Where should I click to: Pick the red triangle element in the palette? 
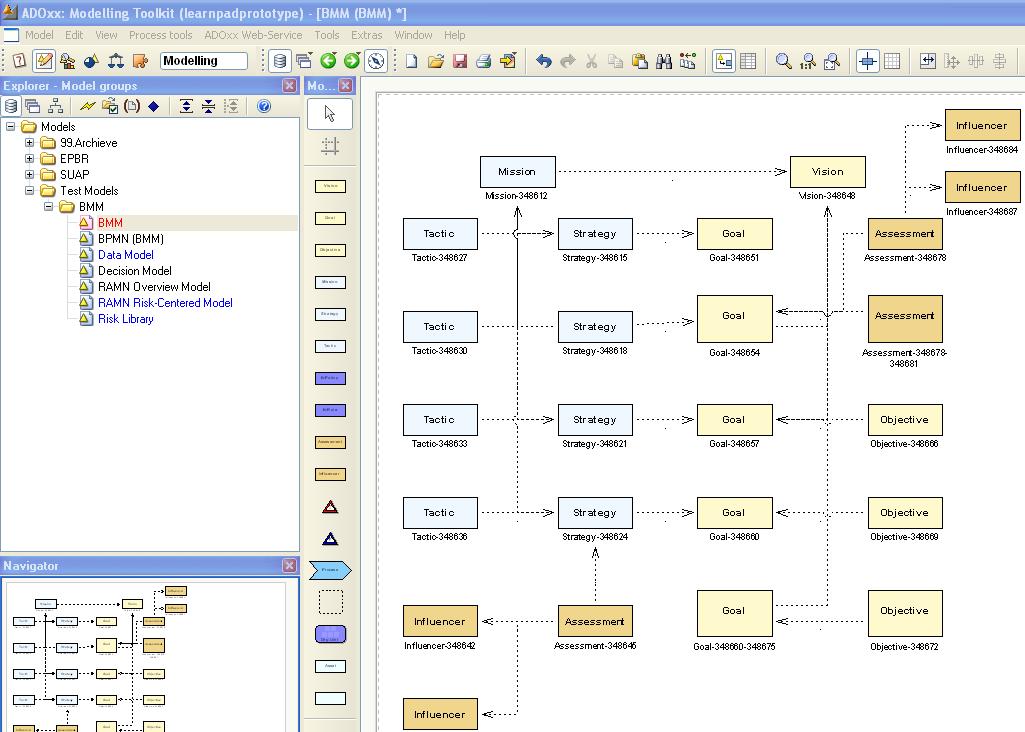(330, 507)
